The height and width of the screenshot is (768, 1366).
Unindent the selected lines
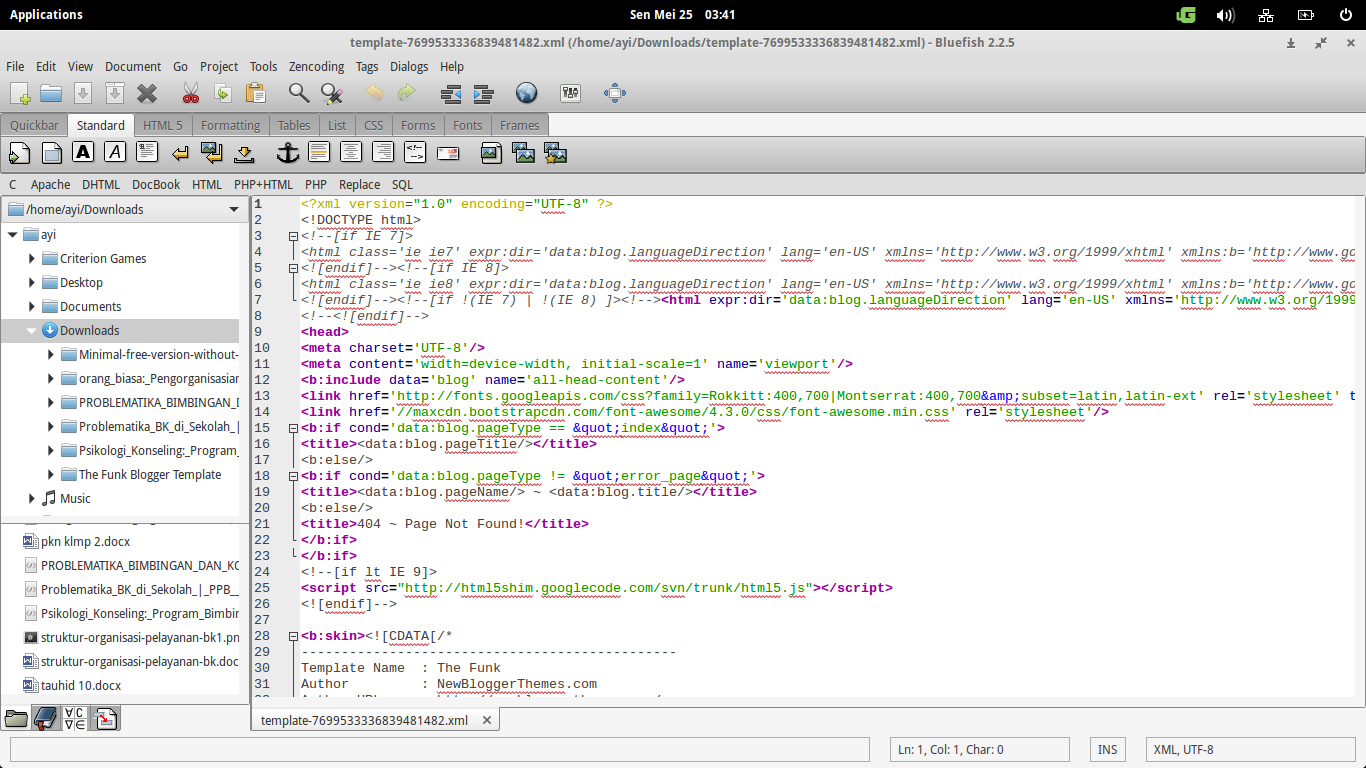point(451,93)
